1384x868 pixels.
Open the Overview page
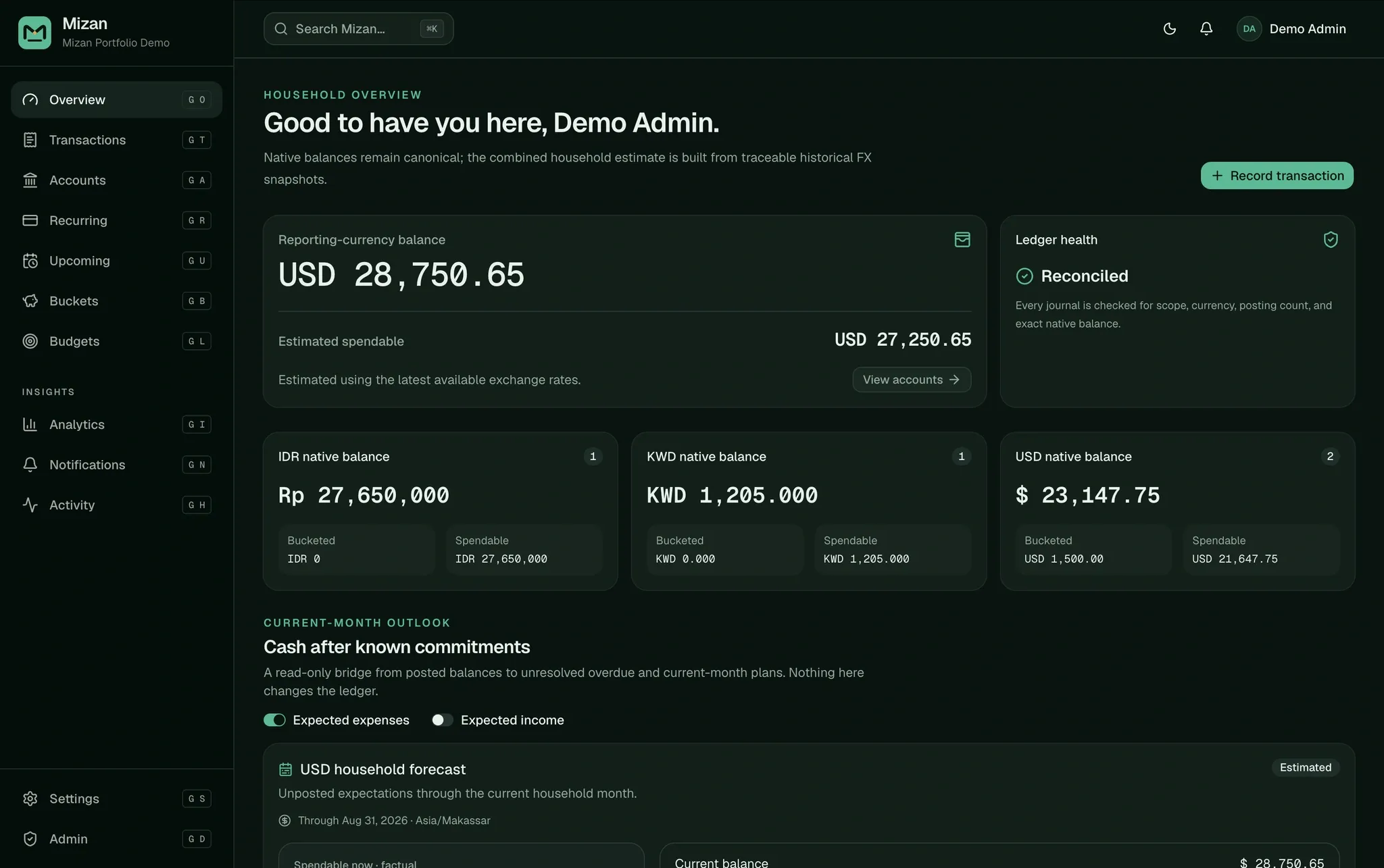(116, 100)
